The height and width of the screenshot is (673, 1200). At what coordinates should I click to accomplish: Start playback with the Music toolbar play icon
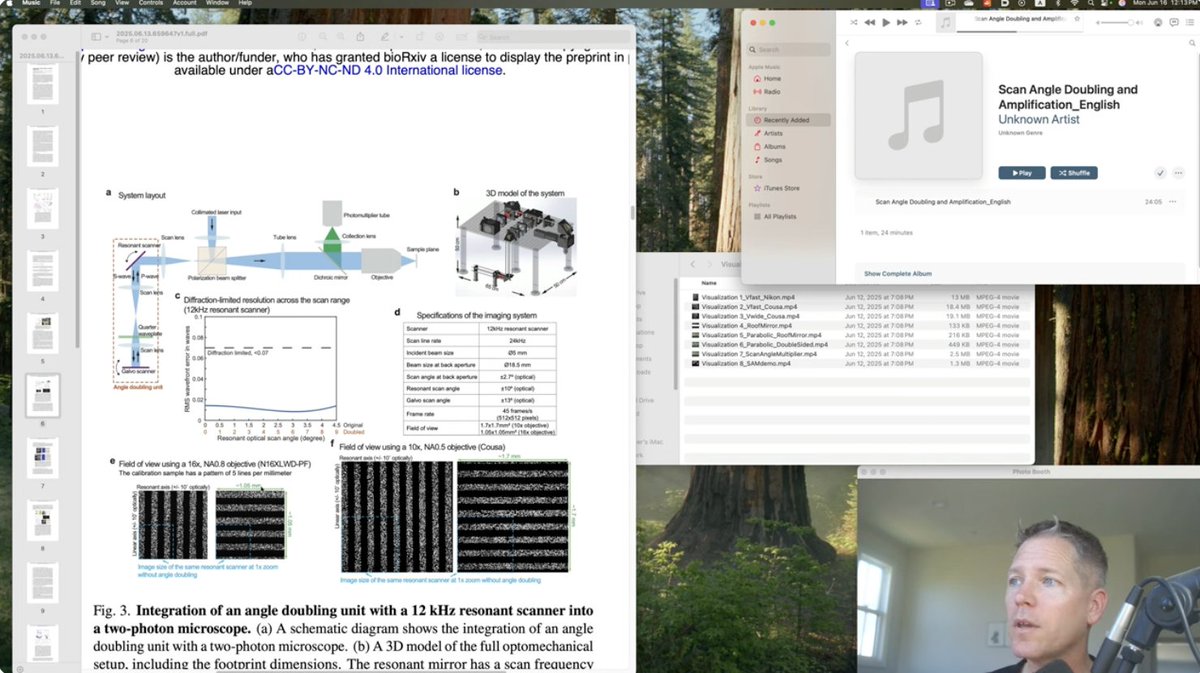886,22
